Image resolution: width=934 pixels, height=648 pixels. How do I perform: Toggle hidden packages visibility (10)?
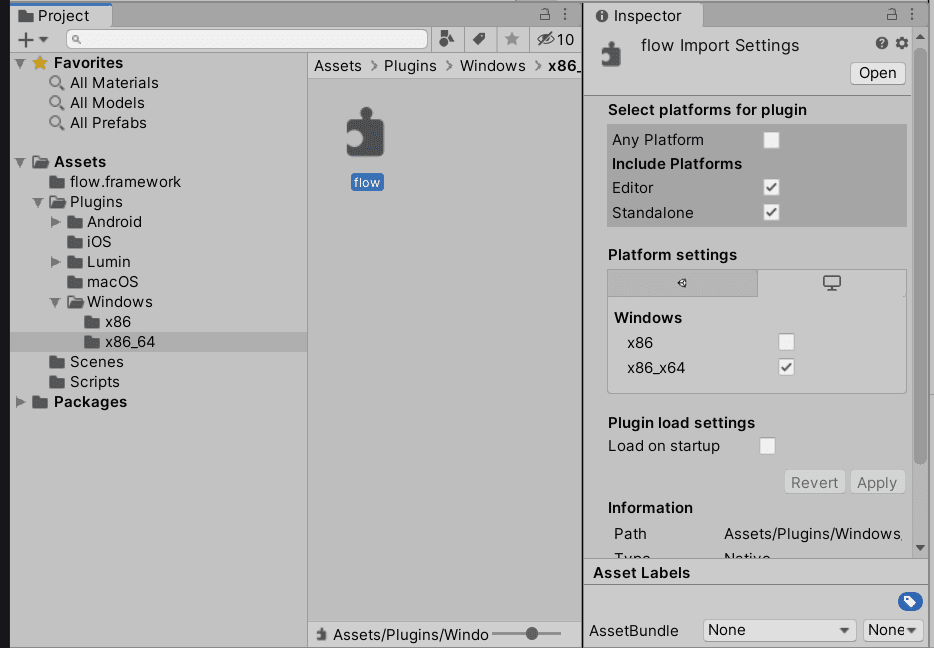(555, 39)
